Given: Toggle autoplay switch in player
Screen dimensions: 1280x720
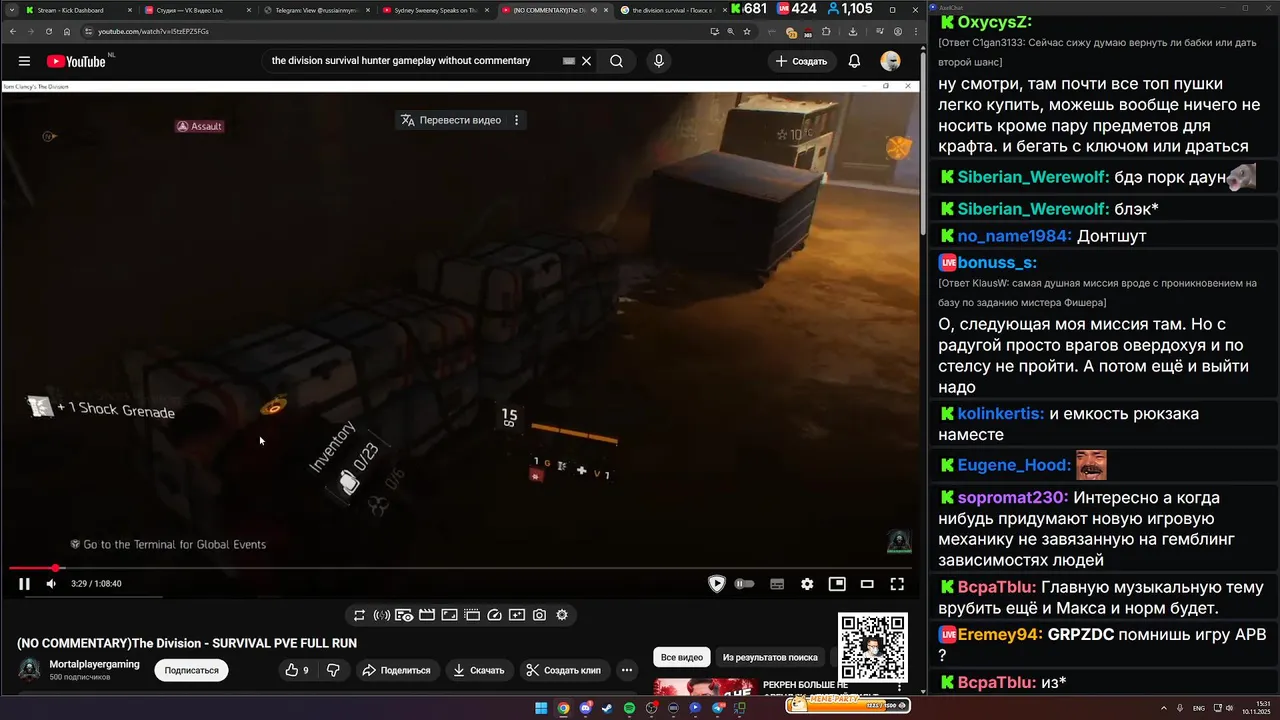Looking at the screenshot, I should click(x=744, y=584).
